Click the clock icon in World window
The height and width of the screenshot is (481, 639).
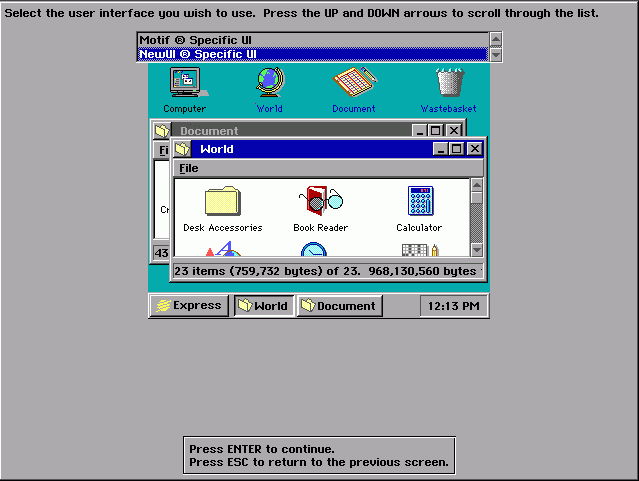[x=313, y=249]
